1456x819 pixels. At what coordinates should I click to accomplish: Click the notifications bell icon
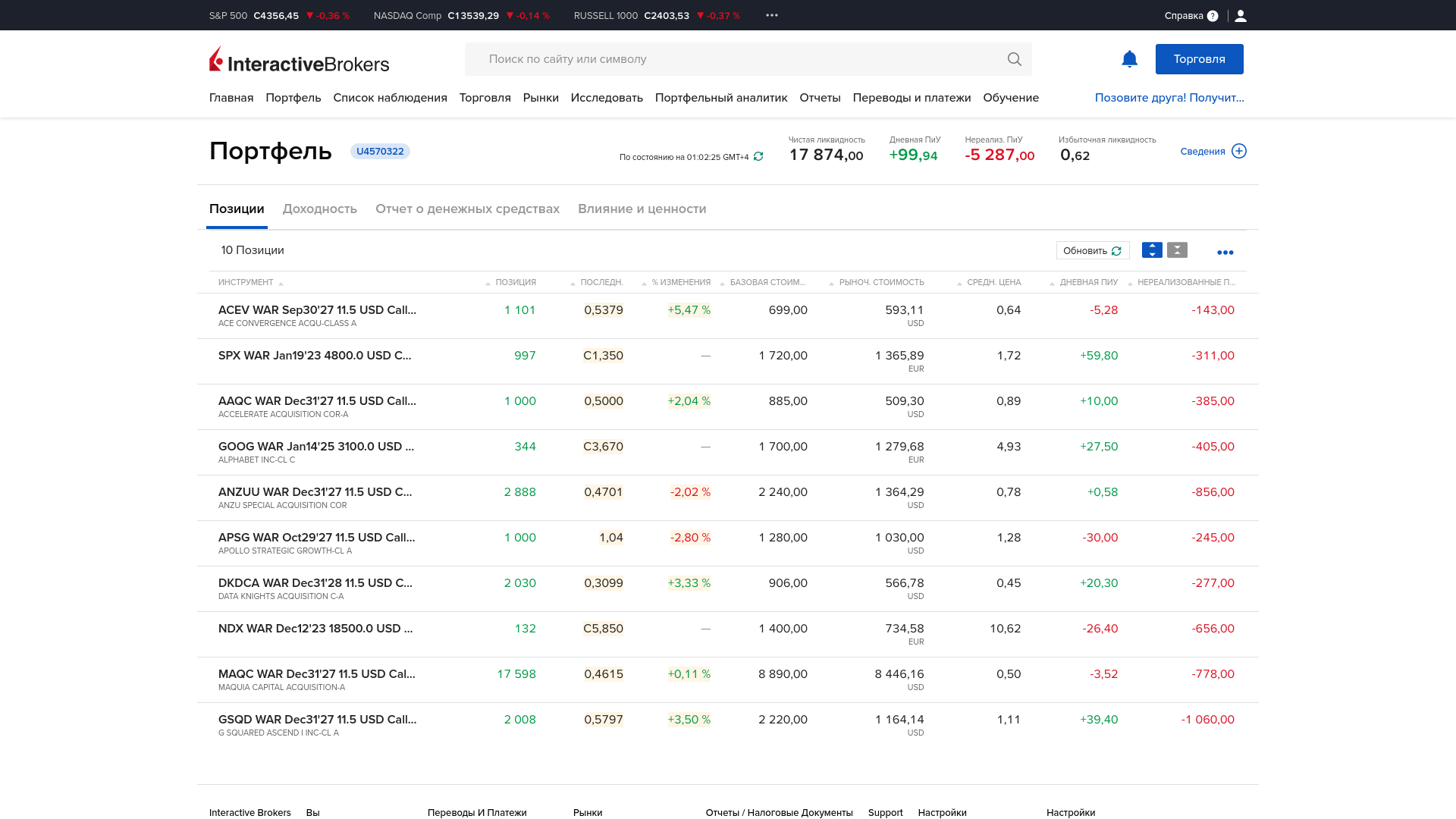click(x=1129, y=59)
